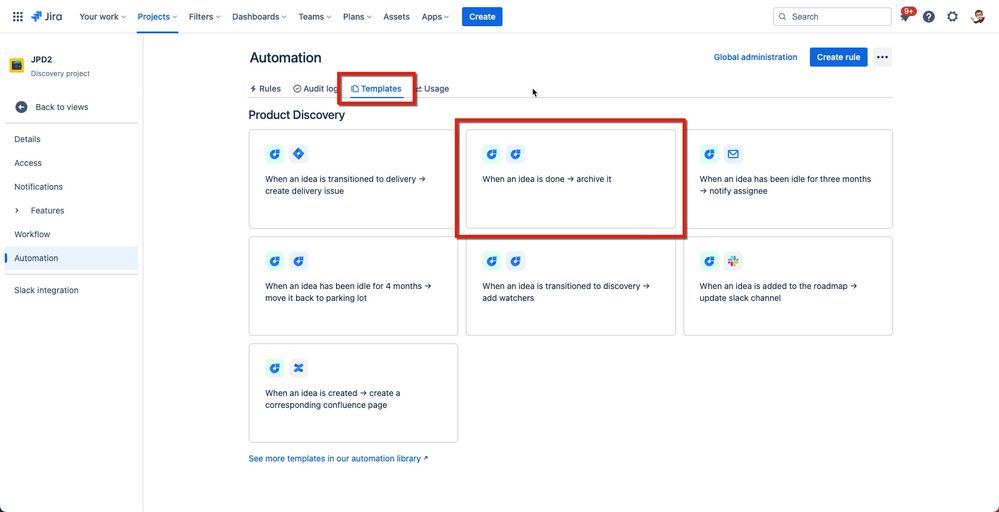Click the discovery icon on confluence page card
The width and height of the screenshot is (999, 512).
pos(274,368)
